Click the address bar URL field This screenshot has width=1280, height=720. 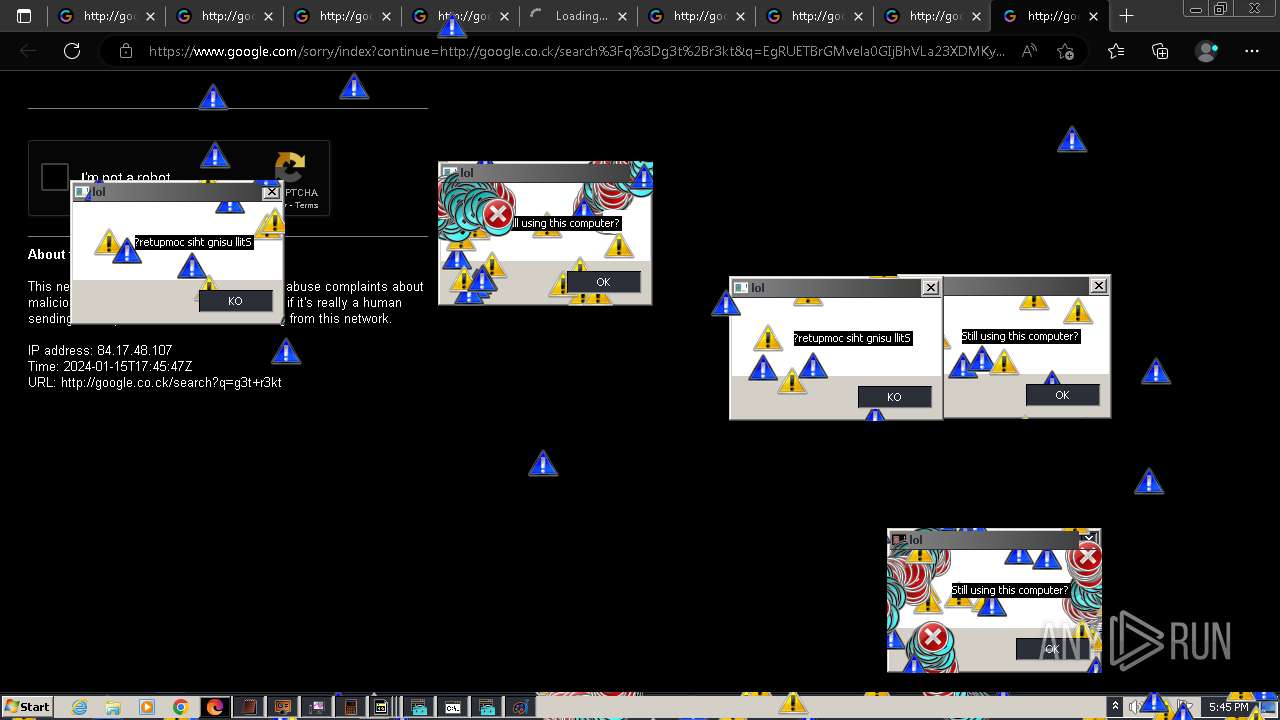pyautogui.click(x=577, y=51)
